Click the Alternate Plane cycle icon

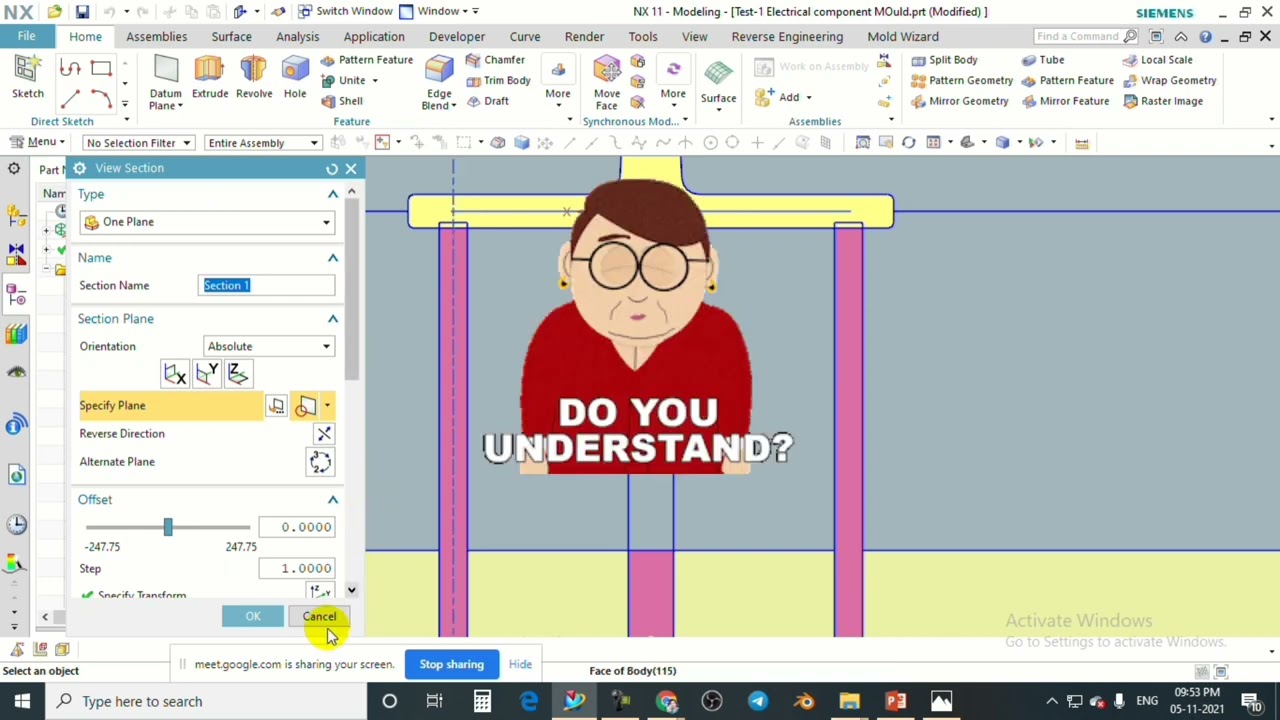[320, 462]
